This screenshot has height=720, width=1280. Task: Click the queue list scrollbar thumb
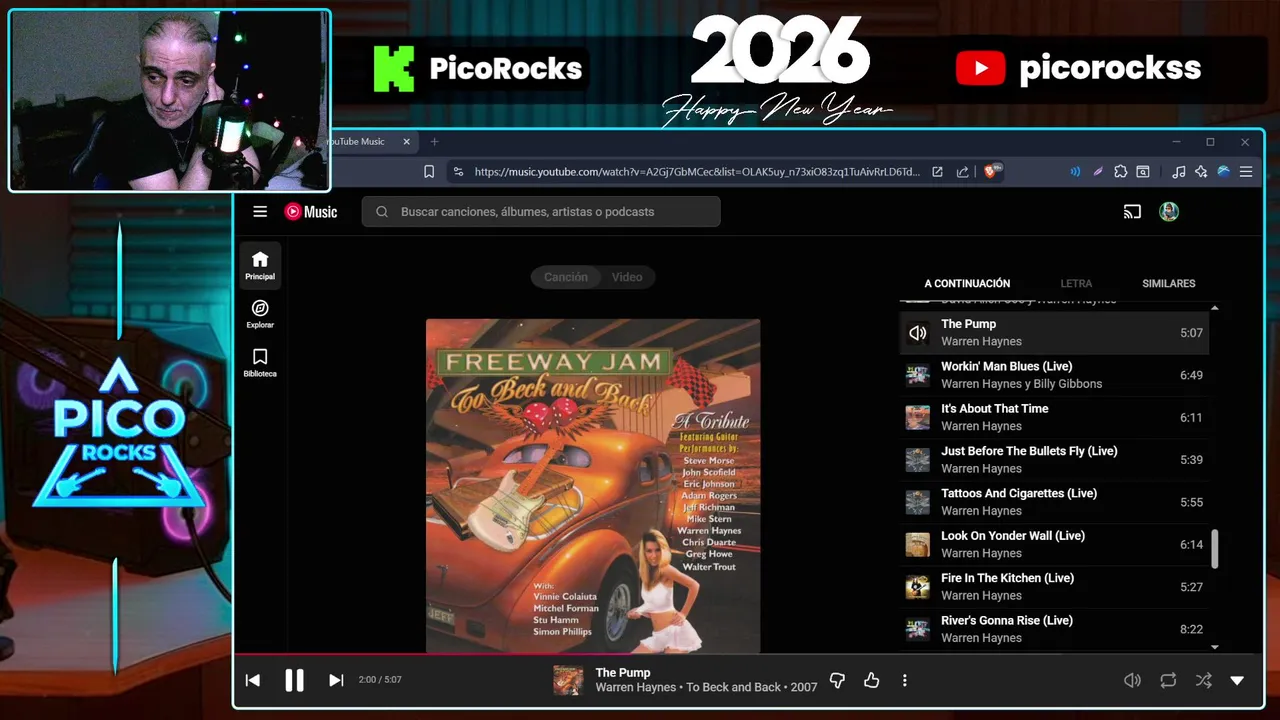pos(1215,548)
